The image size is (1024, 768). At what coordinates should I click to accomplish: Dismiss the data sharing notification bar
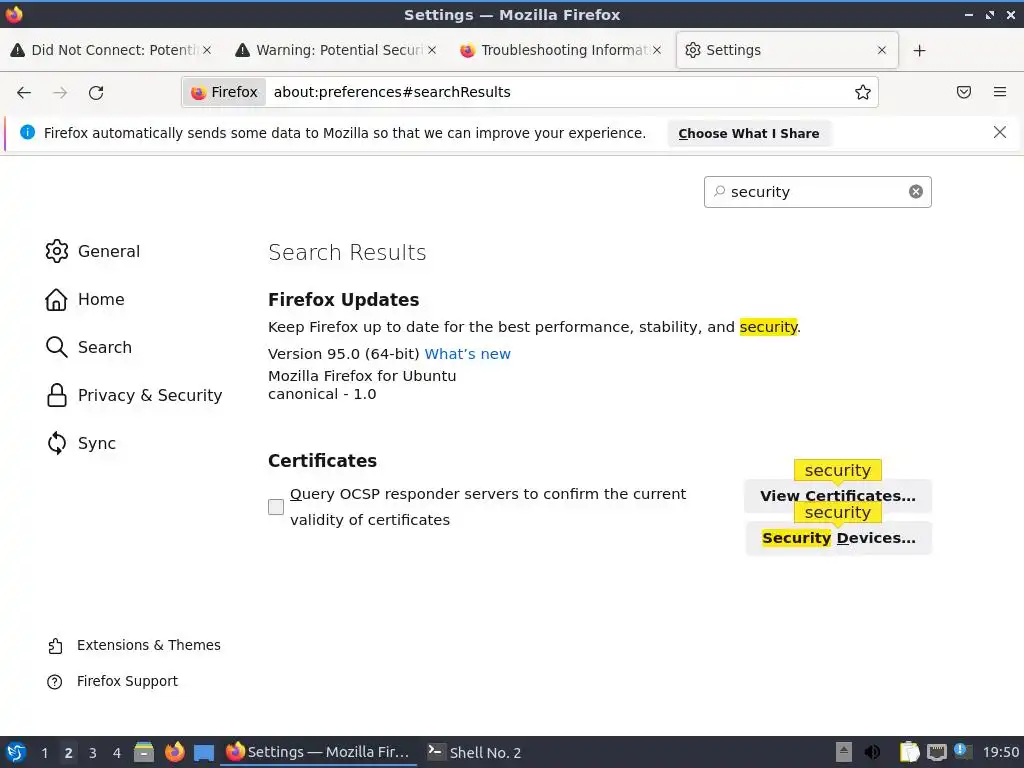(x=1000, y=133)
